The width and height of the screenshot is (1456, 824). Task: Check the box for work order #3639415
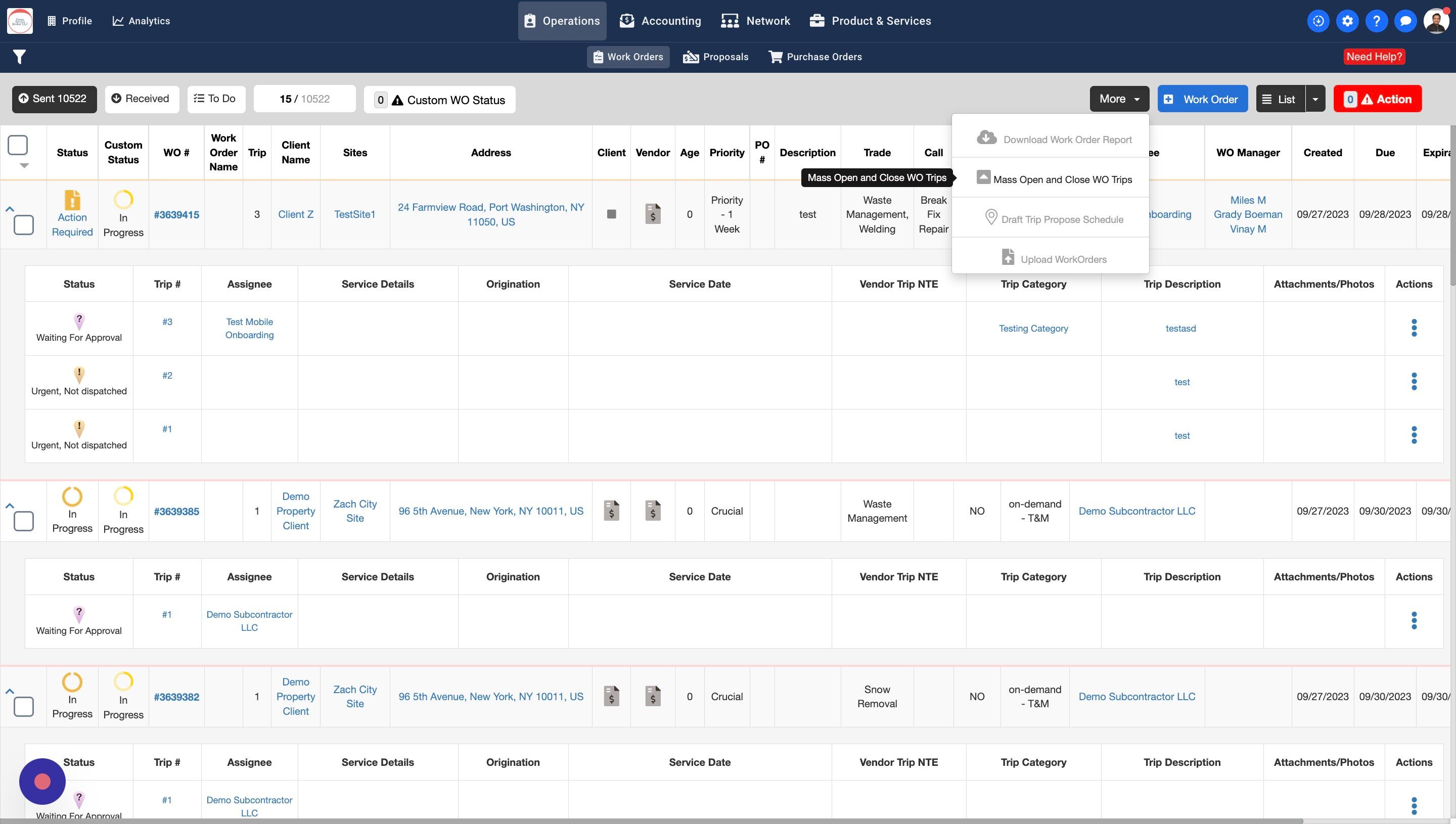(24, 225)
